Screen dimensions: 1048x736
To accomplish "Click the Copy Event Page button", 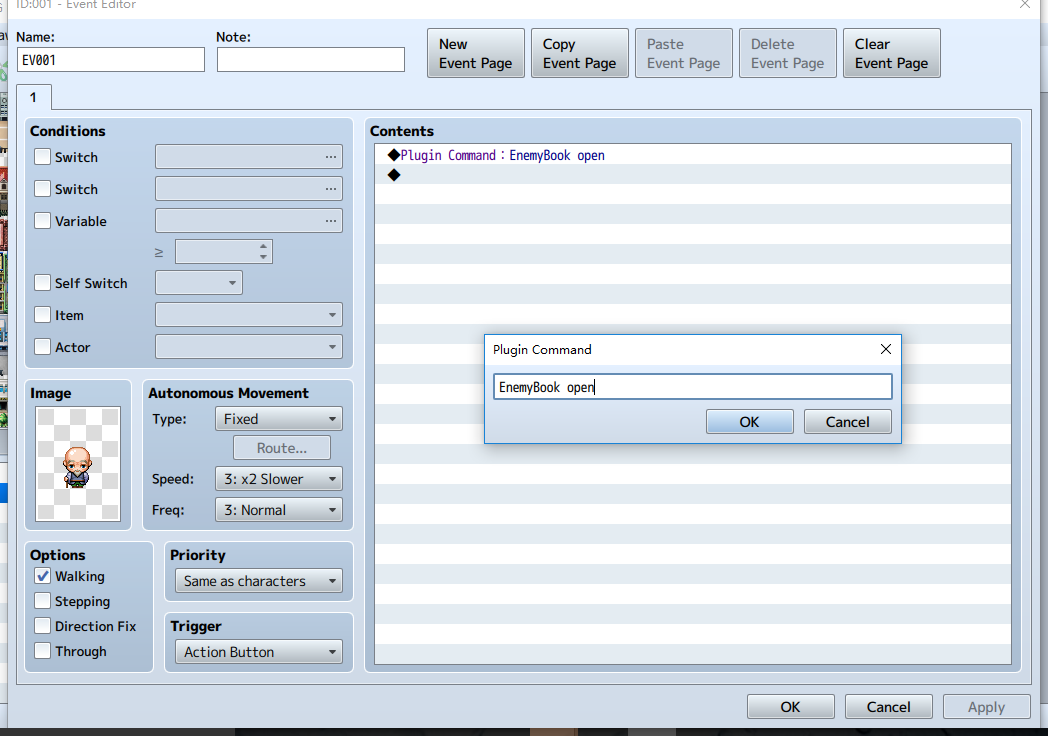I will (579, 53).
